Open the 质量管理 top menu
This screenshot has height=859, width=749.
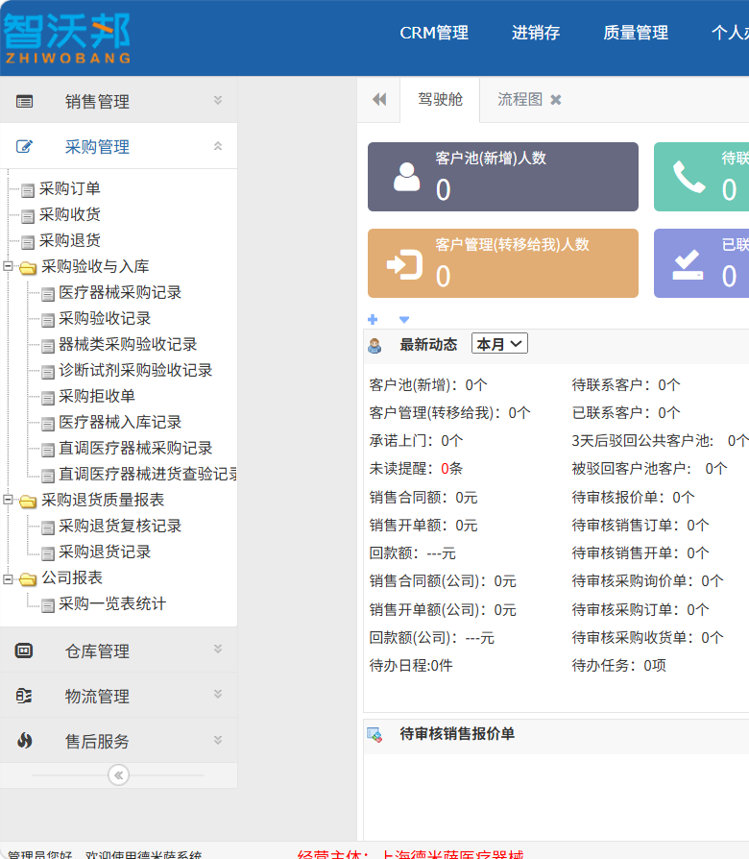click(636, 33)
